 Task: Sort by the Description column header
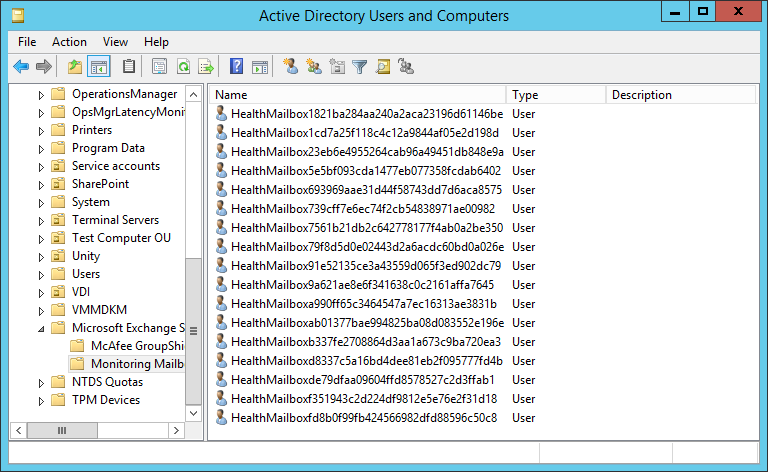click(x=681, y=95)
